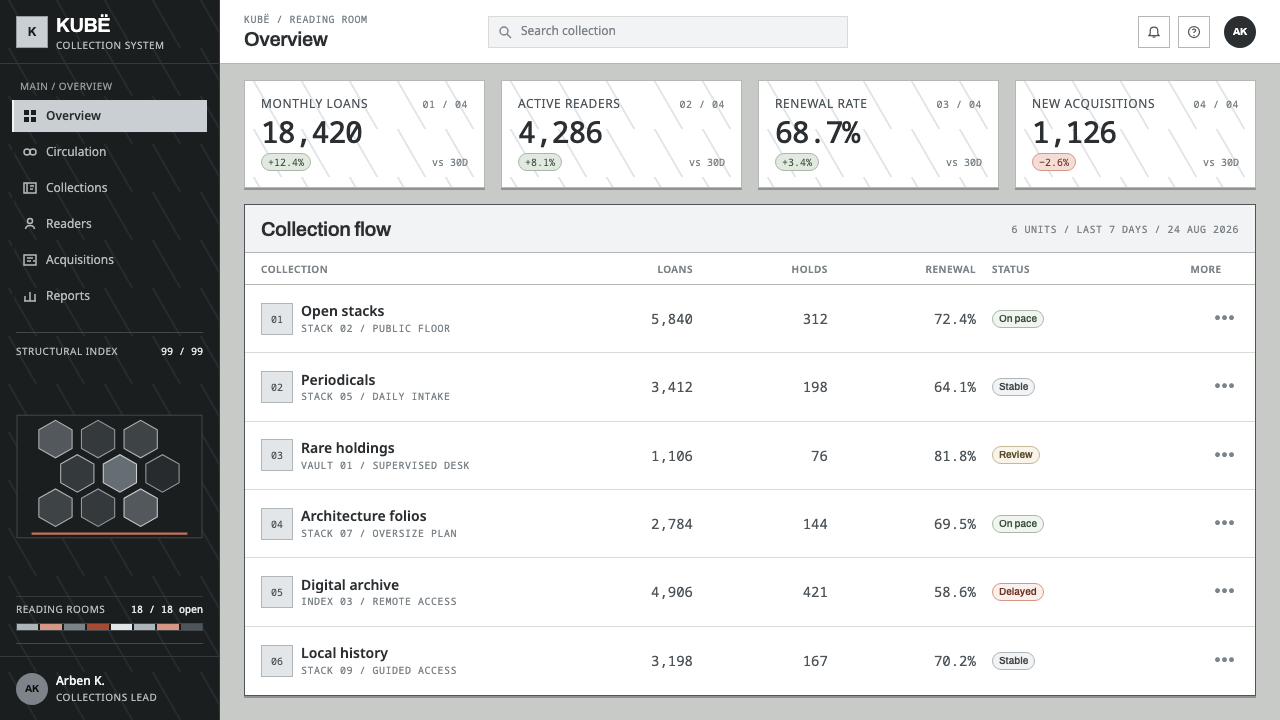Open the Acquisitions section
Image resolution: width=1280 pixels, height=720 pixels.
point(110,260)
